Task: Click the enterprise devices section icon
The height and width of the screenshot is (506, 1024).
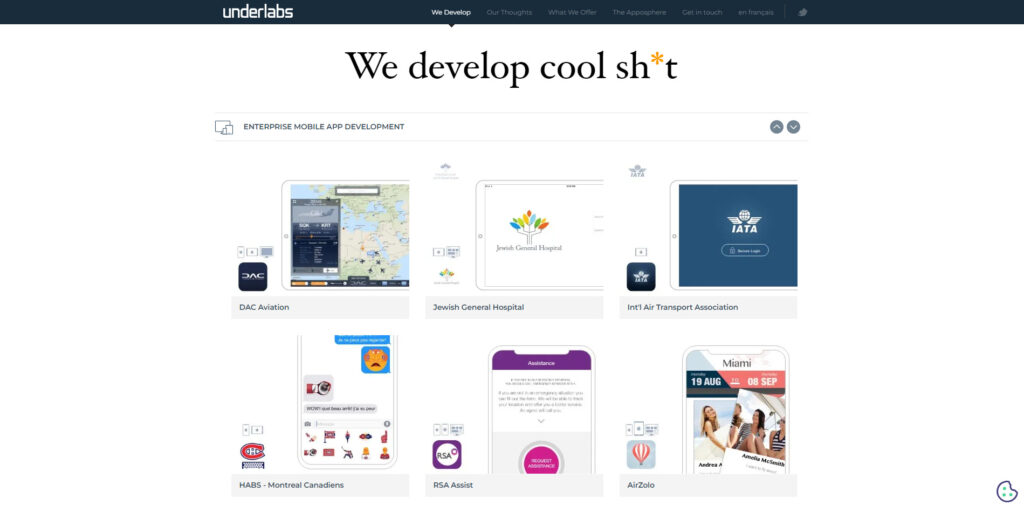Action: 224,127
